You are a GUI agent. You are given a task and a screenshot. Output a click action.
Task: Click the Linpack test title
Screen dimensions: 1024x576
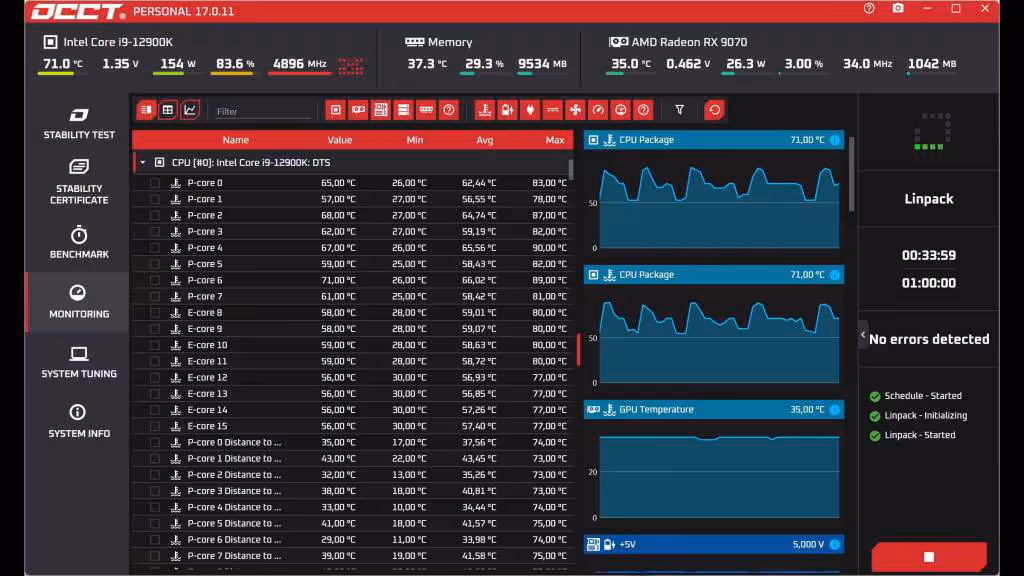pyautogui.click(x=929, y=199)
